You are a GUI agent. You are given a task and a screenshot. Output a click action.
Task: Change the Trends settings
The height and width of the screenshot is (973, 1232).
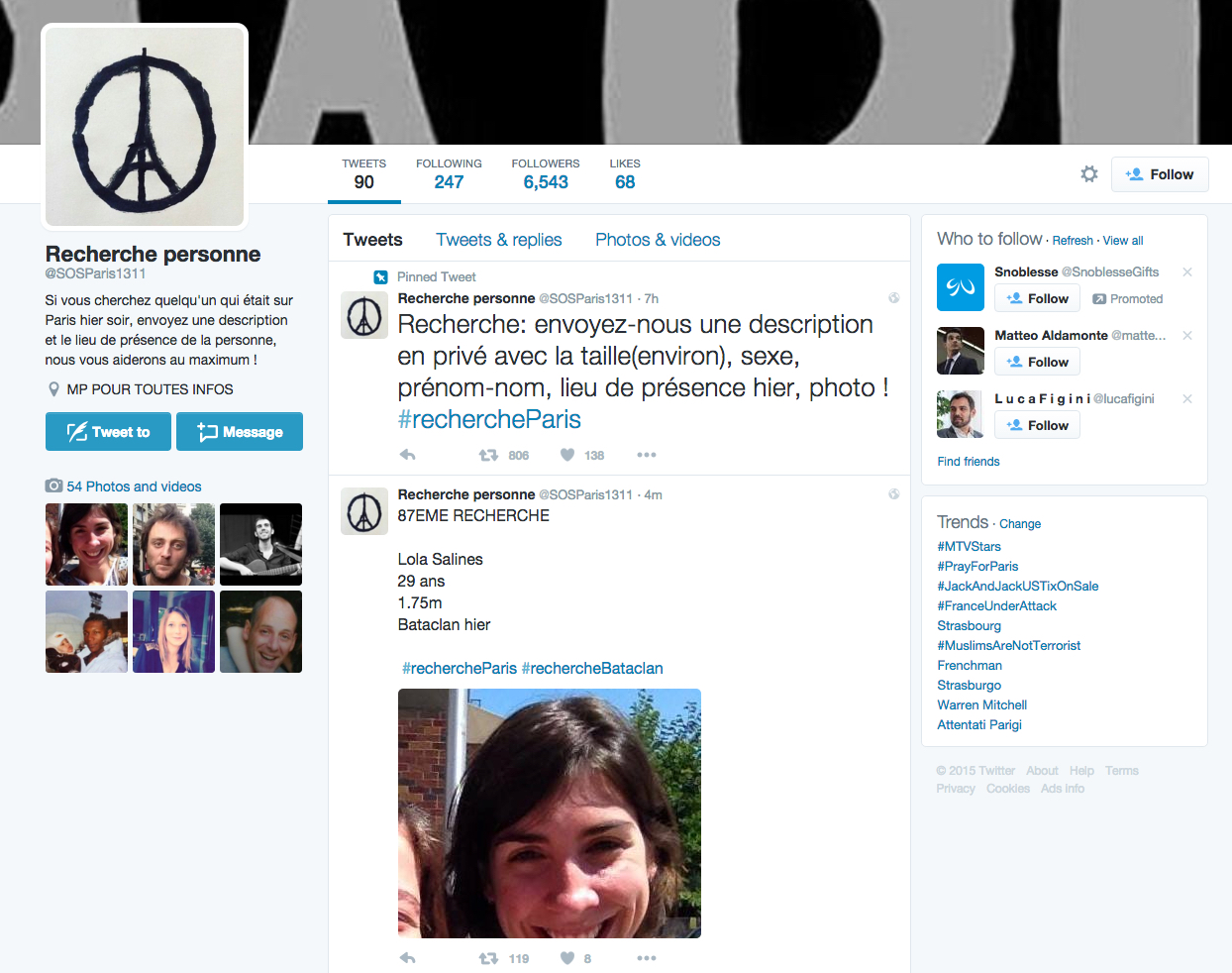click(1020, 524)
